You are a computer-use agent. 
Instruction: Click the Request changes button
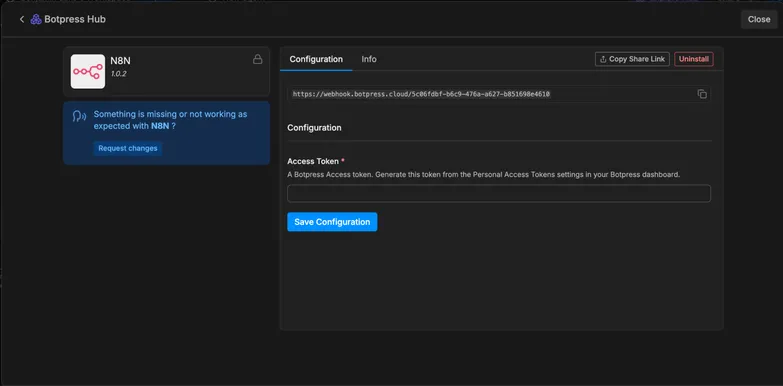tap(128, 148)
